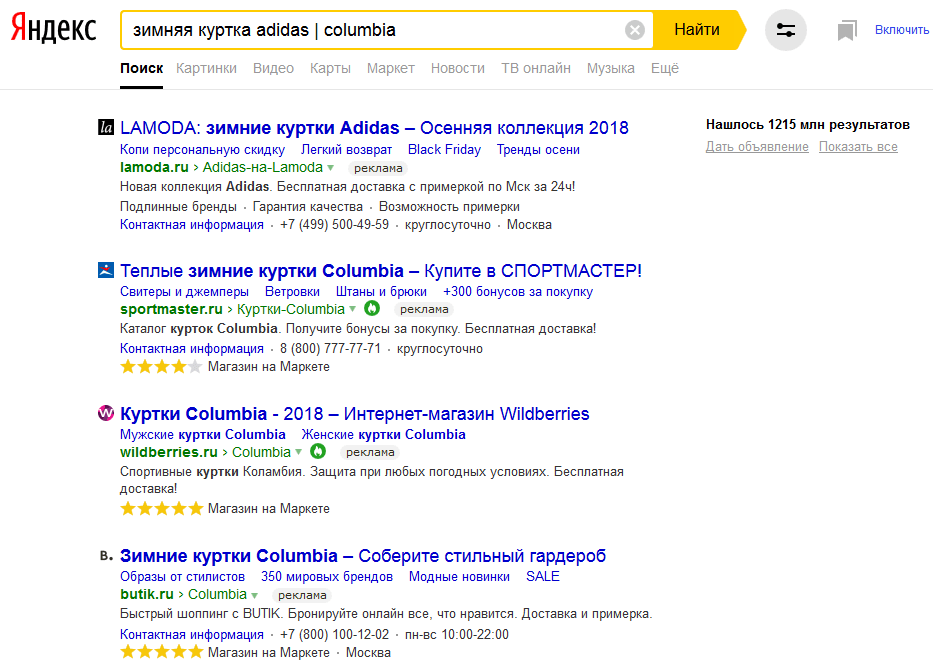
Task: Expand the butik.ru Columbia arrow
Action: tap(254, 595)
